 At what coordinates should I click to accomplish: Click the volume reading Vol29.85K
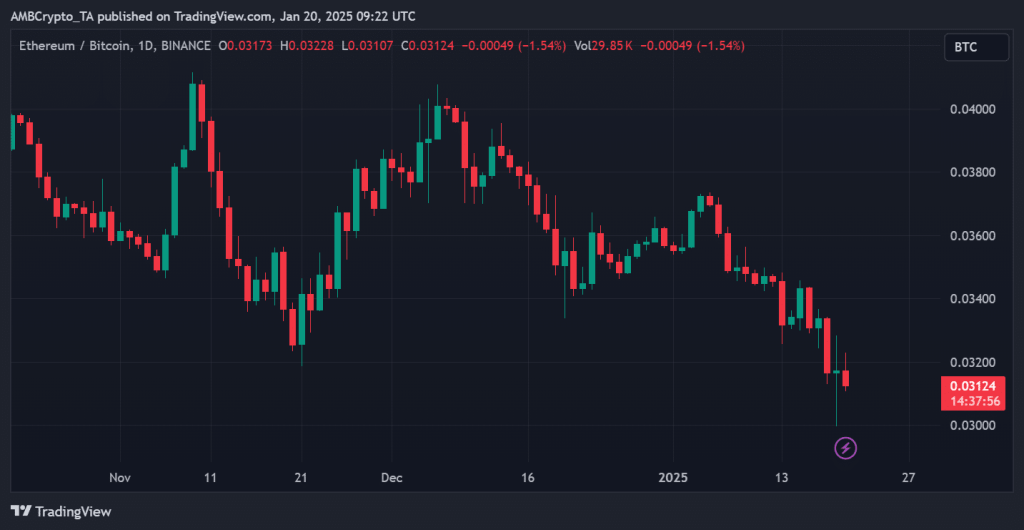(603, 46)
